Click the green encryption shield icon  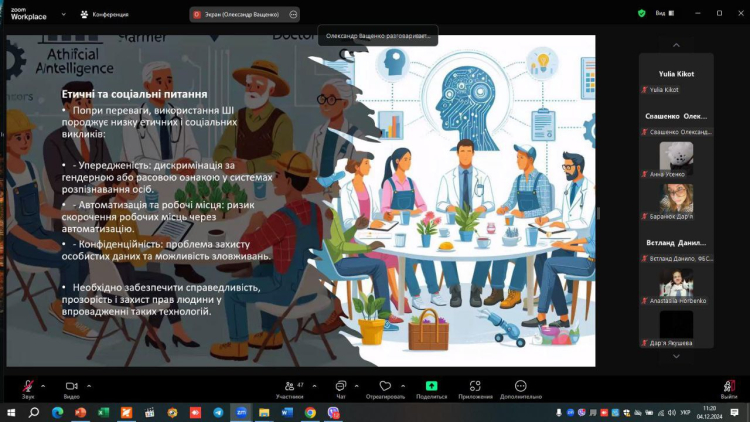[x=642, y=13]
